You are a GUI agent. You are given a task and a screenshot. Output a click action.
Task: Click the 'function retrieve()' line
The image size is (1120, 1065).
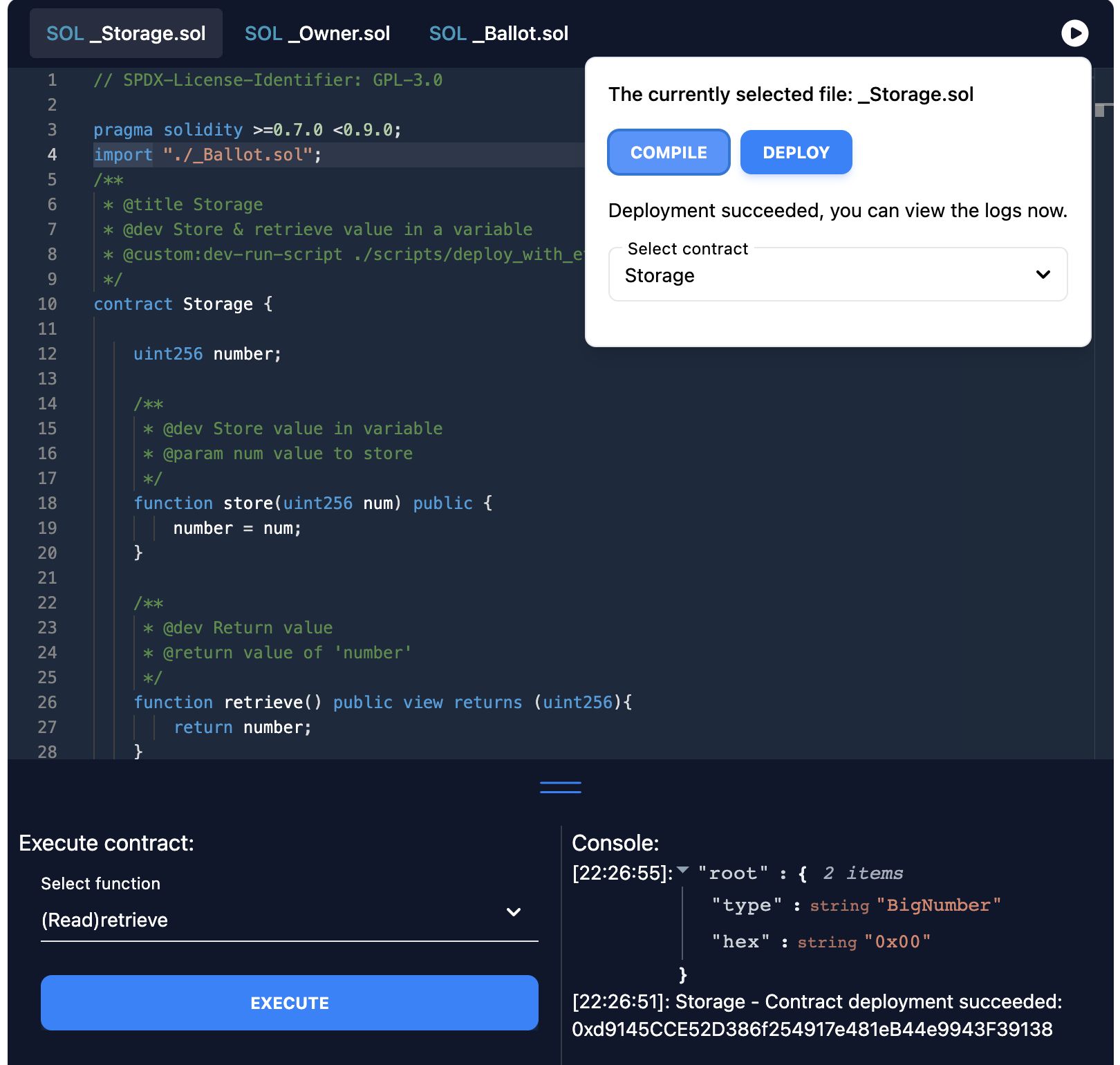pyautogui.click(x=383, y=703)
